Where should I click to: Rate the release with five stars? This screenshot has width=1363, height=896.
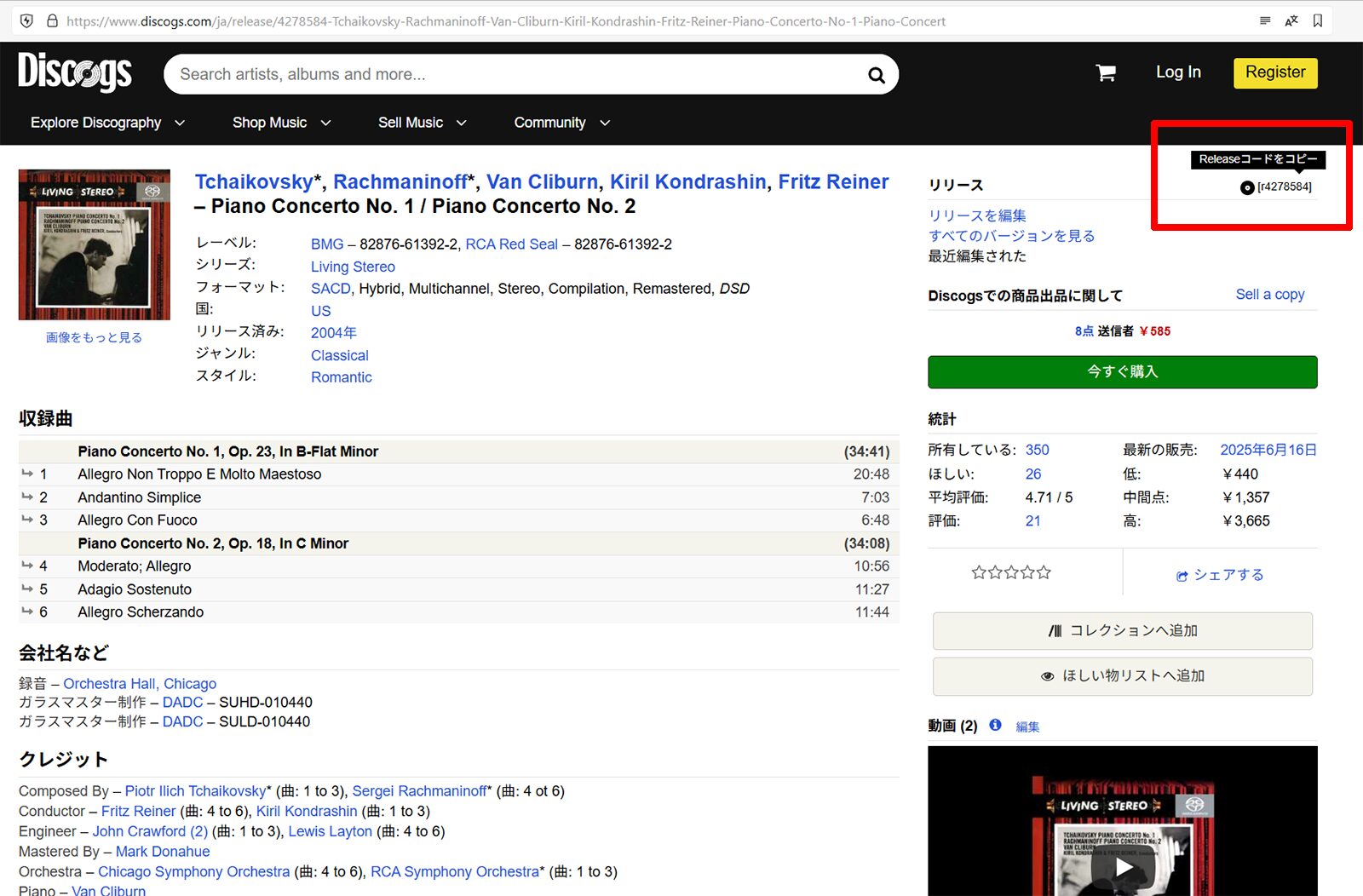[1044, 572]
